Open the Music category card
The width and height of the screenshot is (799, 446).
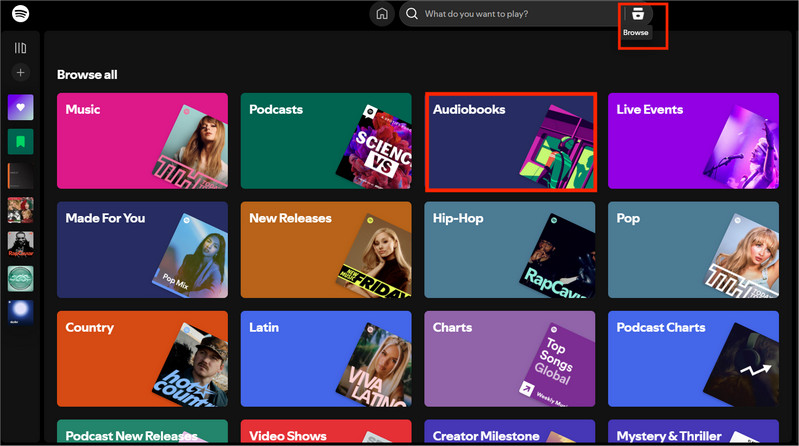coord(142,141)
